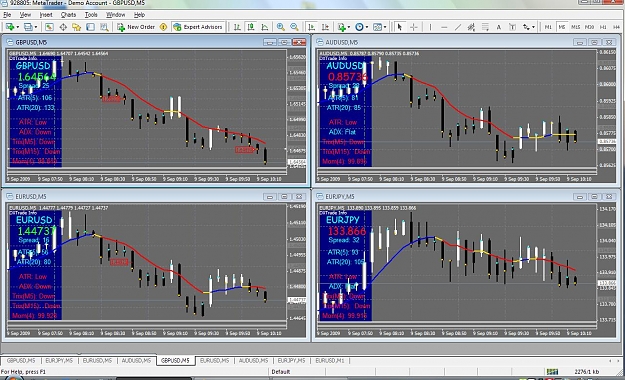Switch to candlestick chart mode

tap(251, 27)
